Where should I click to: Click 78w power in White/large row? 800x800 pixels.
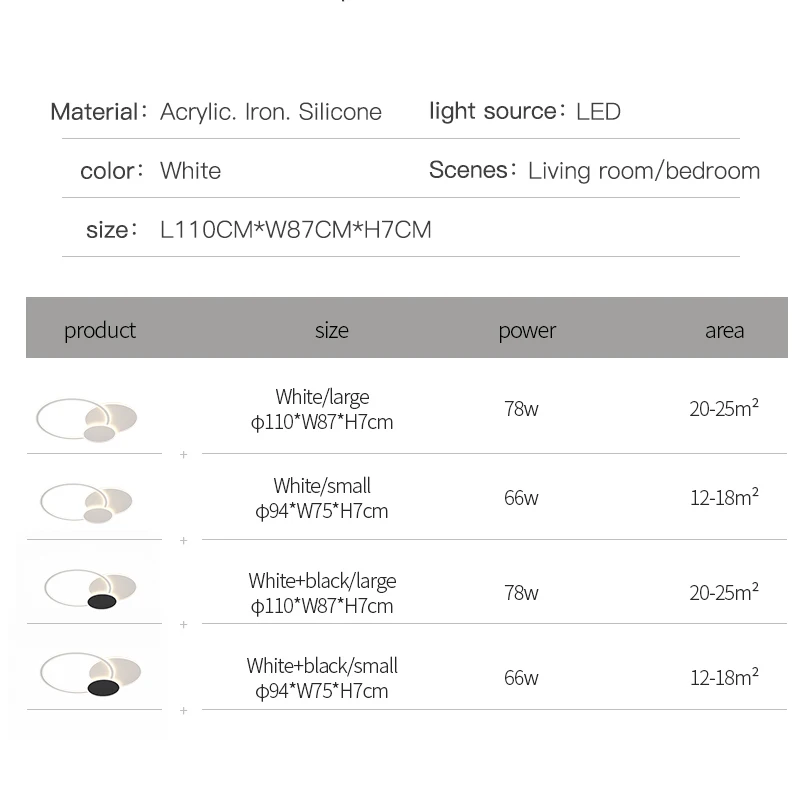[x=521, y=409]
